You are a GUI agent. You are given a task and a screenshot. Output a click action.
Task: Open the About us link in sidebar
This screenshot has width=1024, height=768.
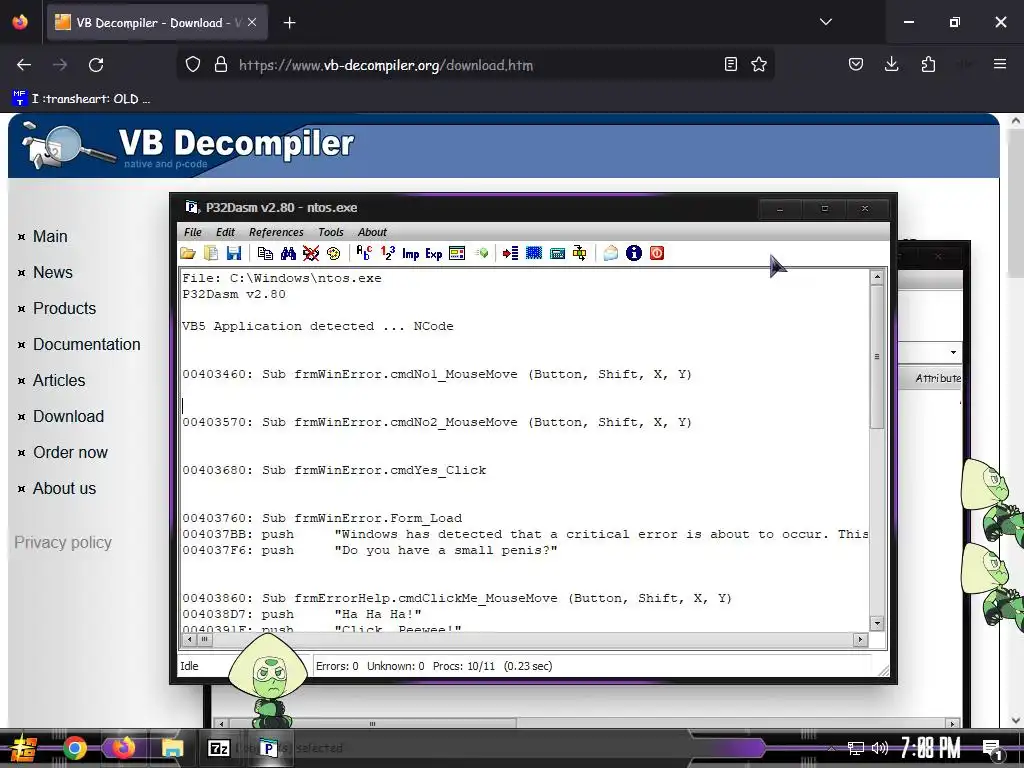coord(65,488)
